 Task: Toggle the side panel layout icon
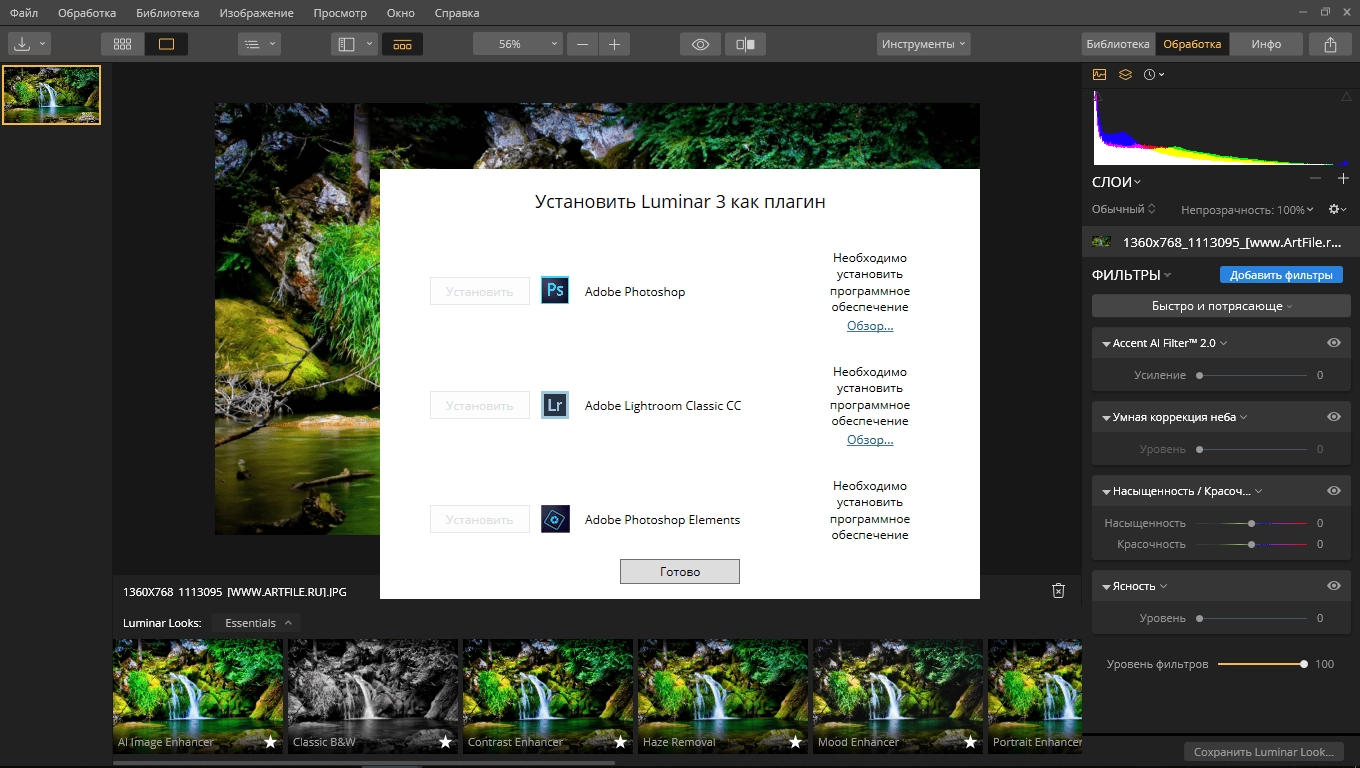[x=346, y=44]
